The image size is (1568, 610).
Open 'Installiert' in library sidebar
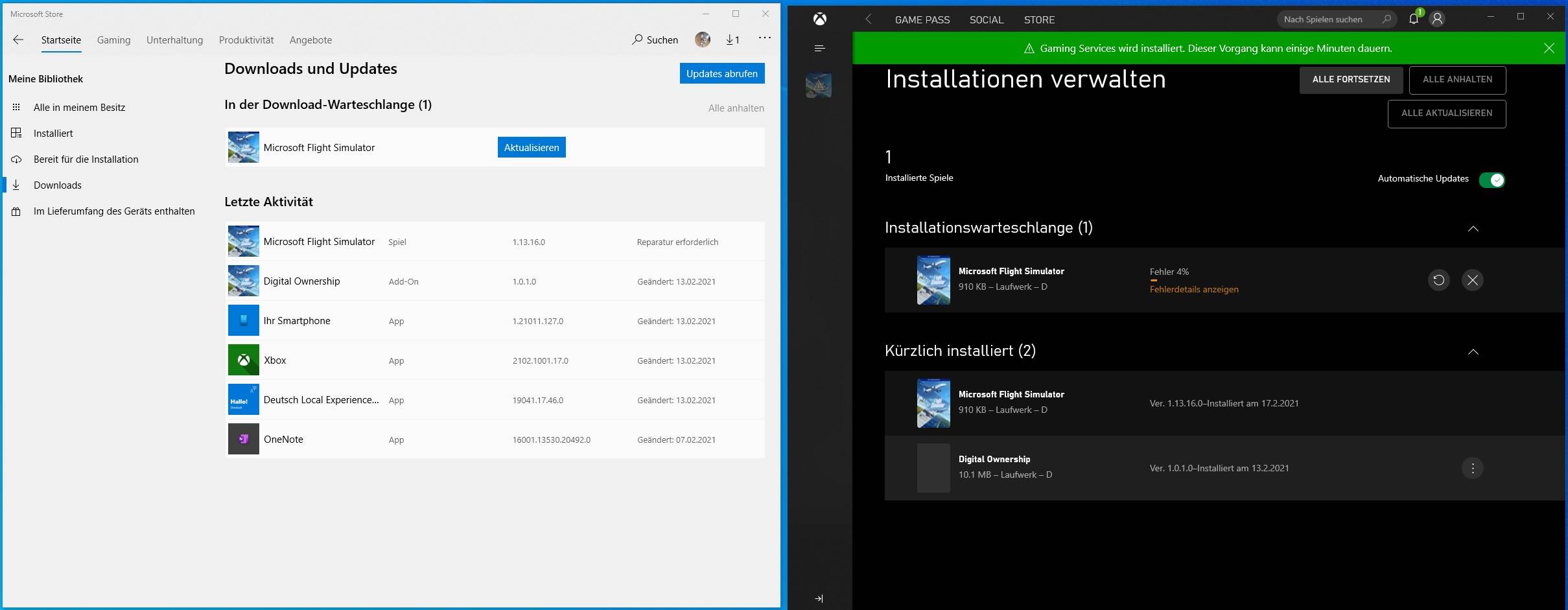tap(53, 134)
